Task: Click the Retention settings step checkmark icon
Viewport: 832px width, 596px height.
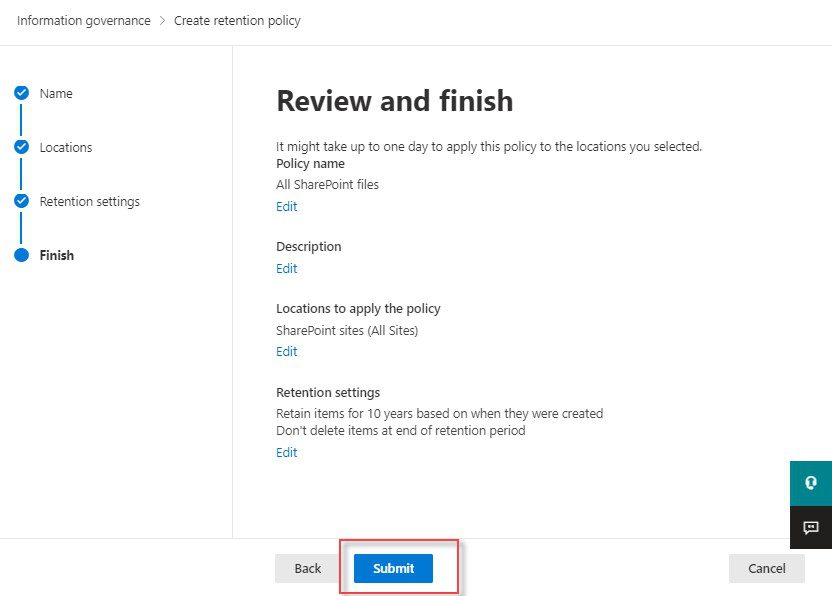Action: 21,201
